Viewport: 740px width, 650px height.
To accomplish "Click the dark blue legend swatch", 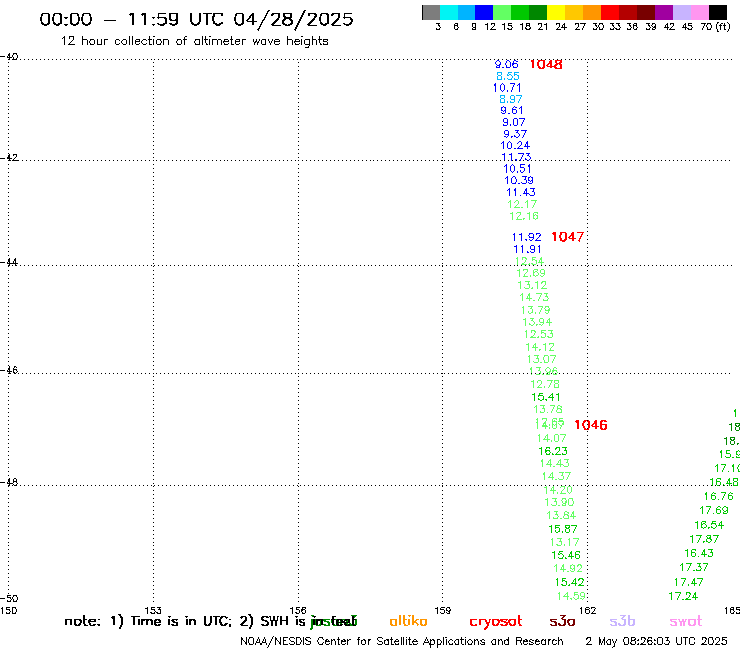I will (x=484, y=12).
